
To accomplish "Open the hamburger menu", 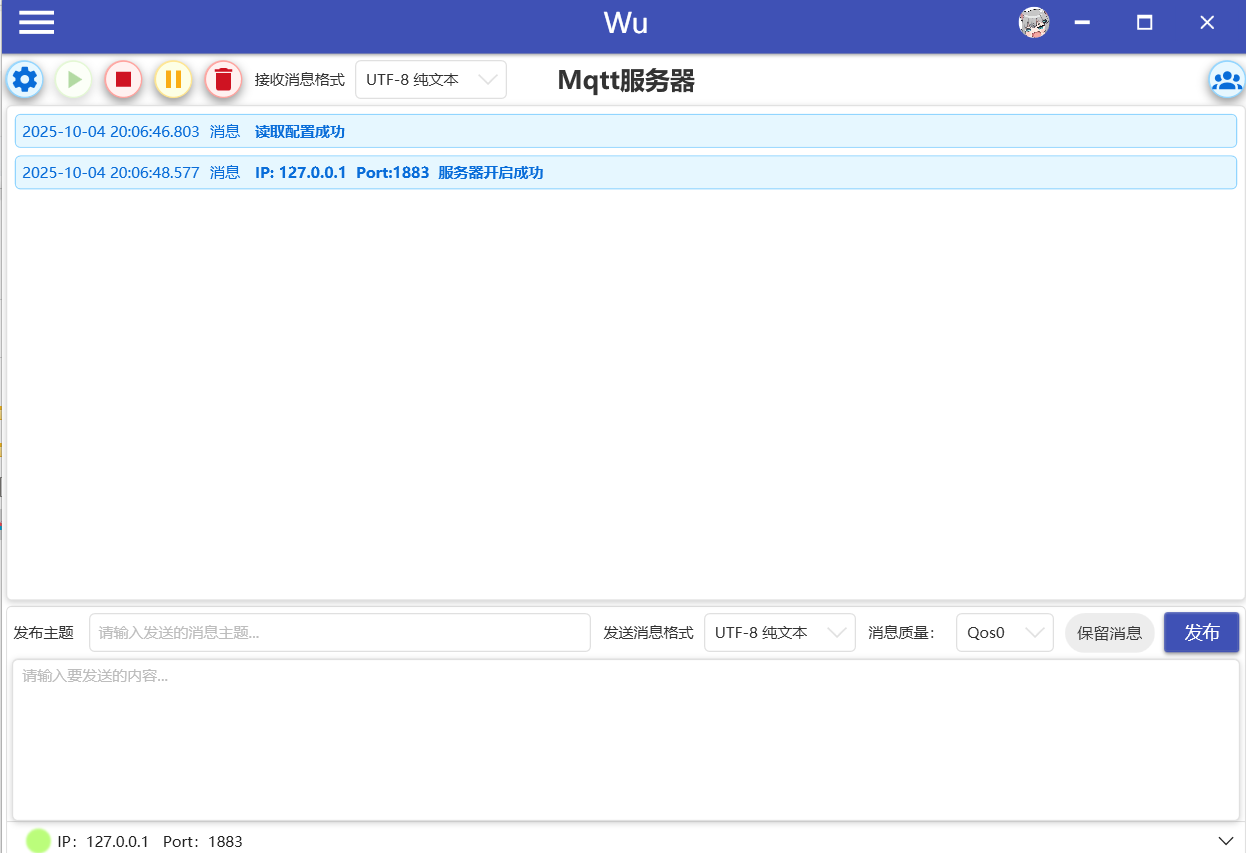I will click(x=36, y=22).
